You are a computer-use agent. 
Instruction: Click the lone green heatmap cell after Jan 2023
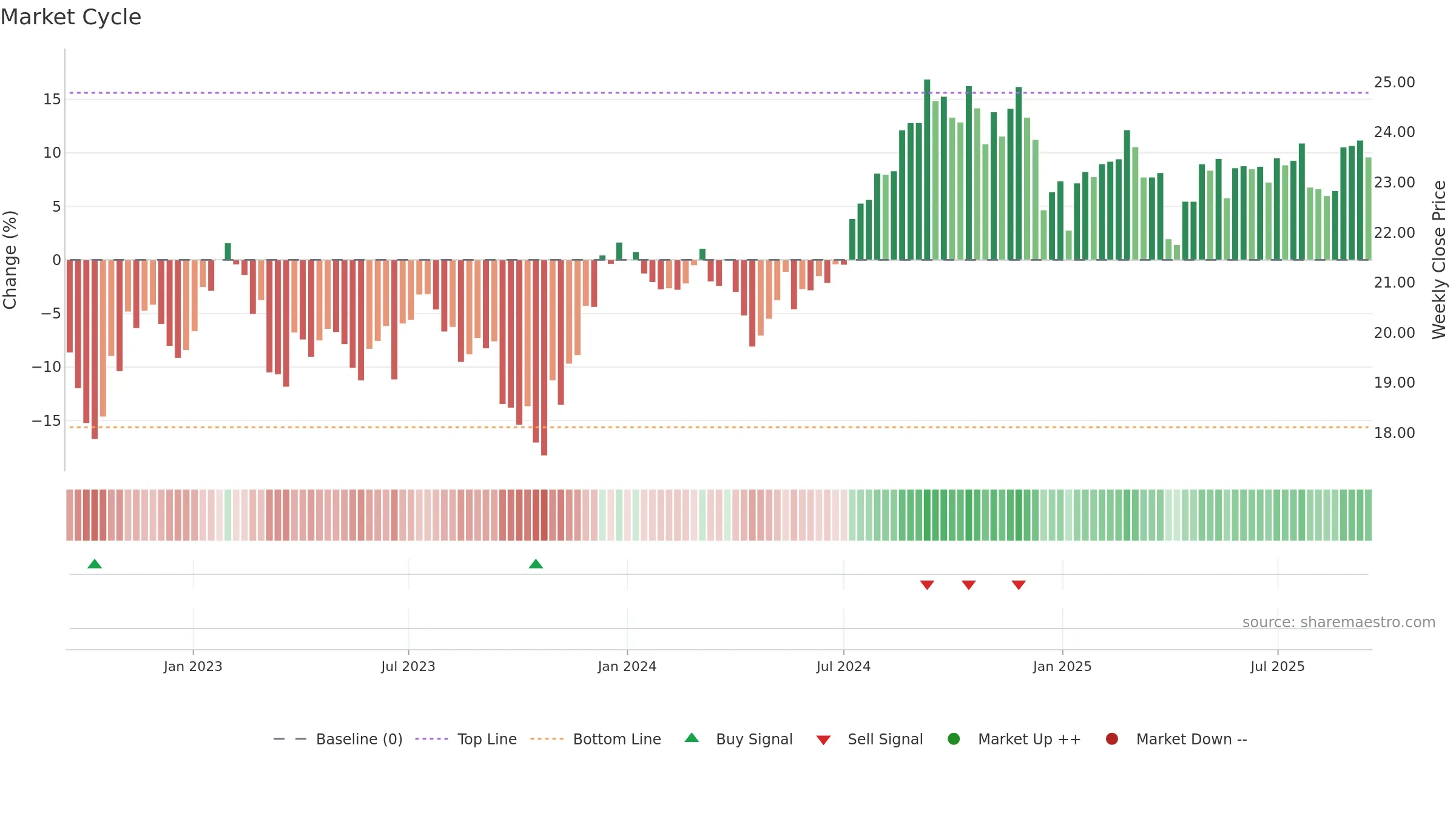click(x=228, y=514)
